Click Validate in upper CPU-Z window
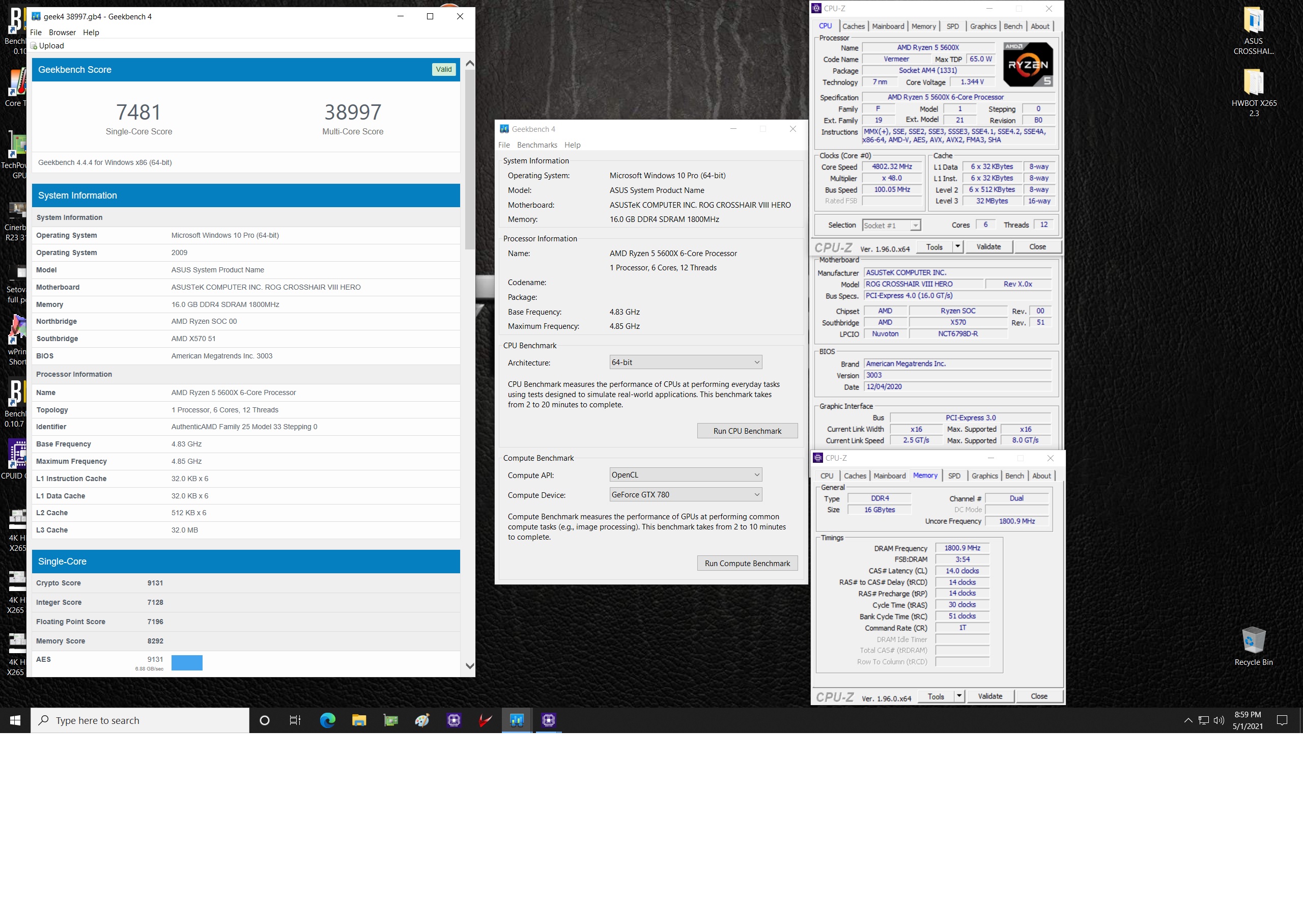This screenshot has height=924, width=1303. click(988, 247)
